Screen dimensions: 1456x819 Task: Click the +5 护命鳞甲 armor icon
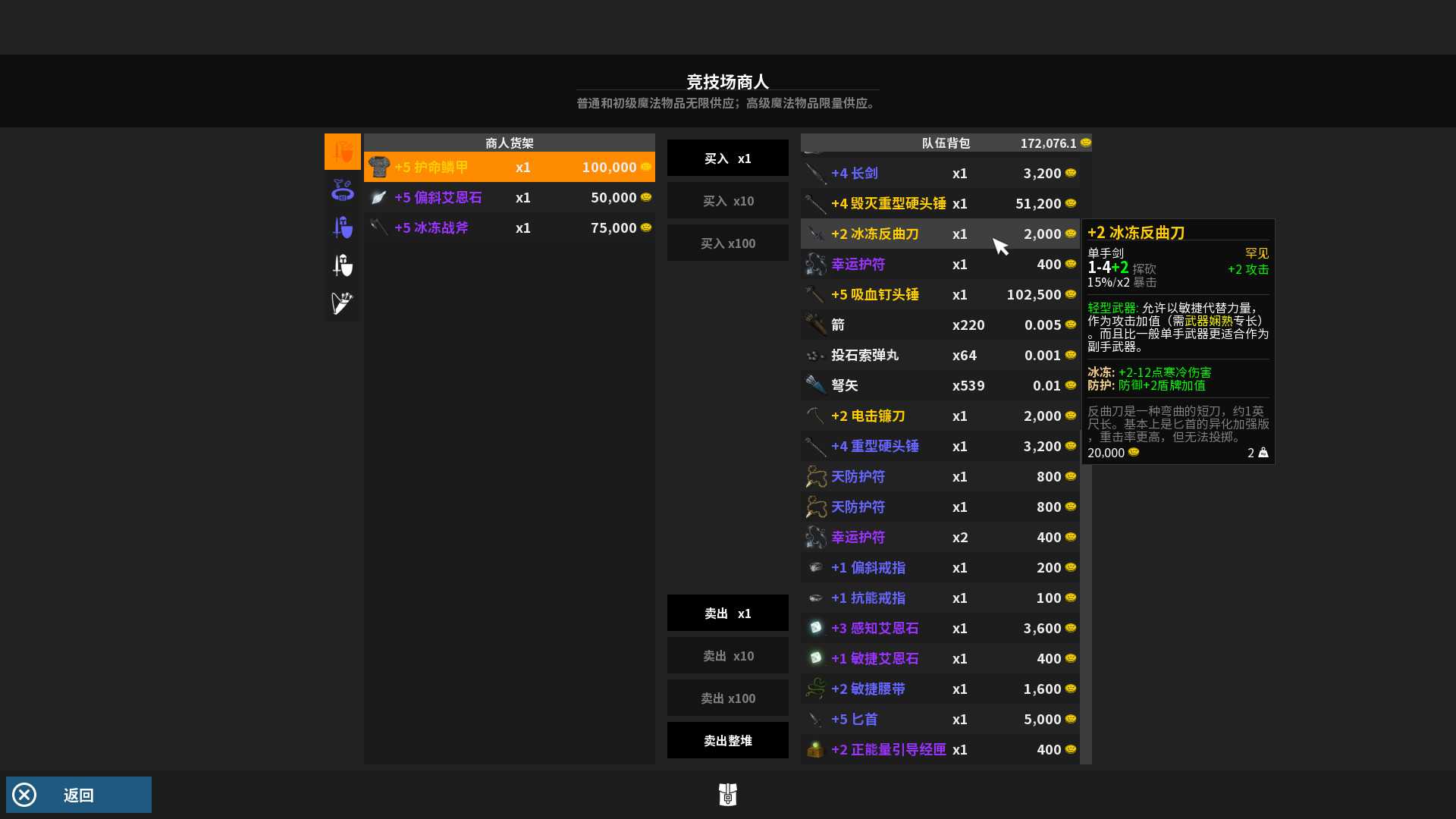[x=379, y=167]
